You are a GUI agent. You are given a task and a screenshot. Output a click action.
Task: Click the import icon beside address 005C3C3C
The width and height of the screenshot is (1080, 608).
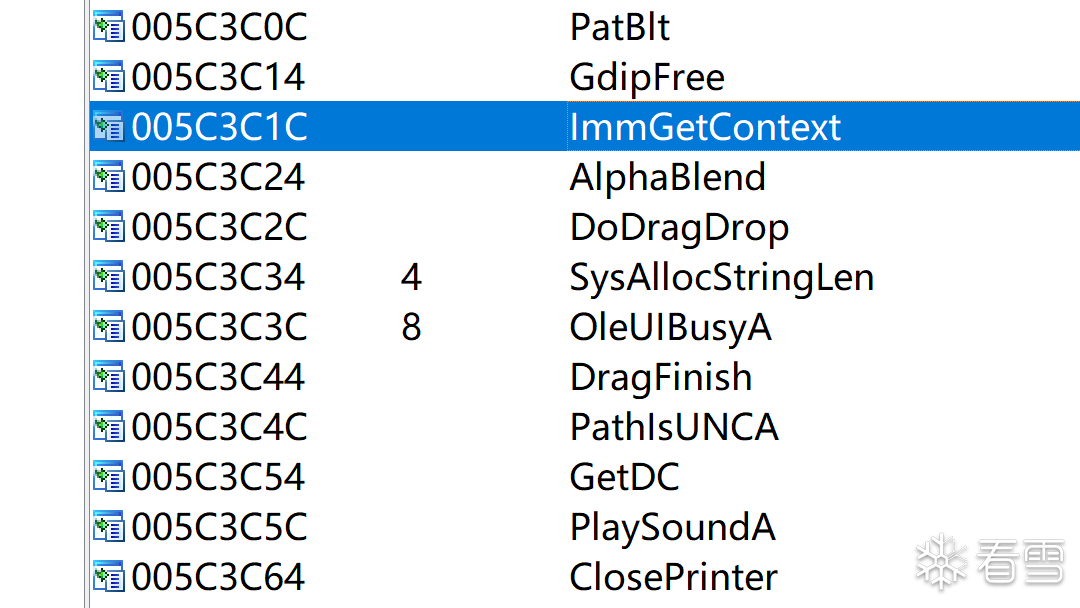point(108,327)
